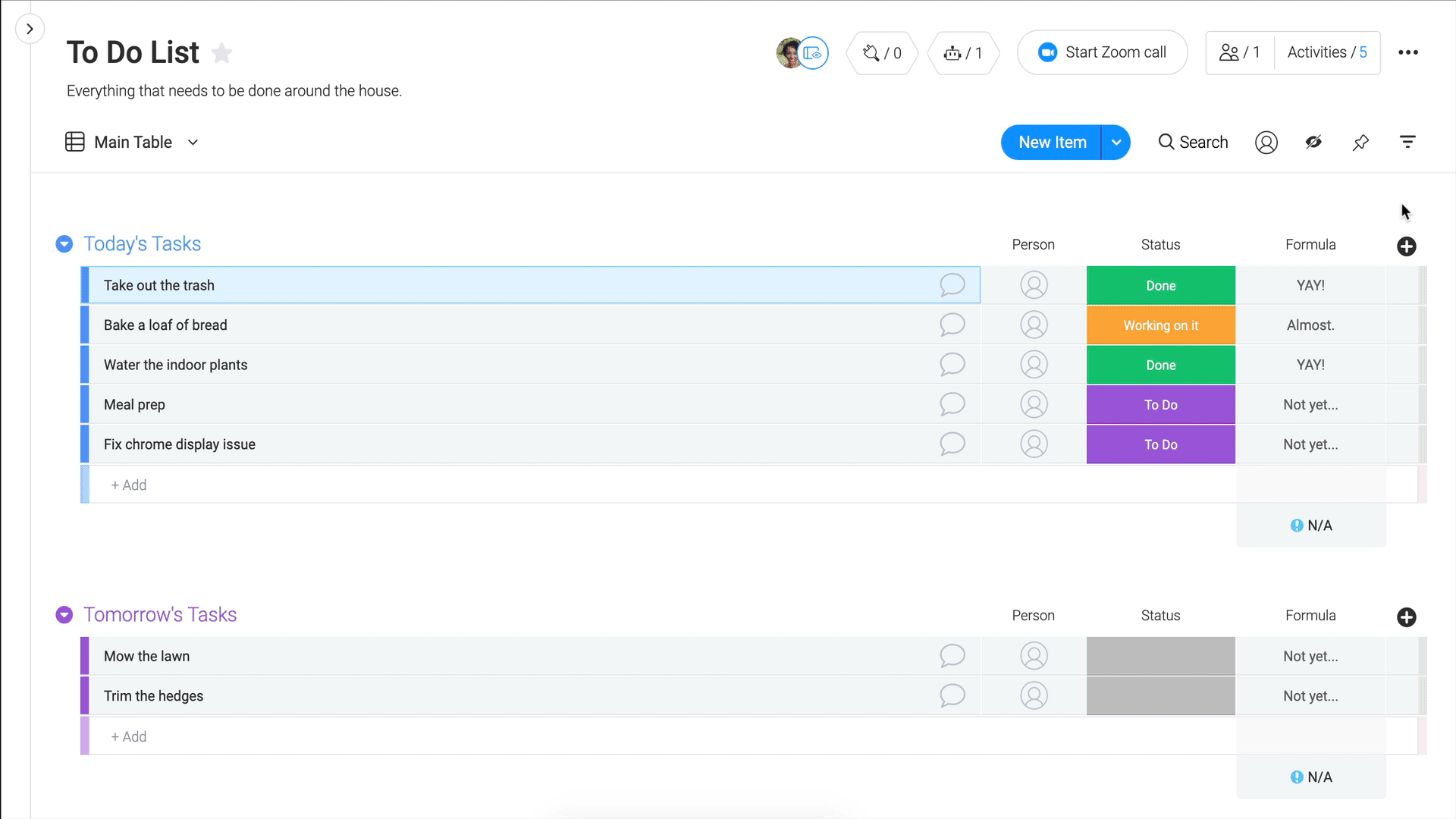Collapse the Tomorrow's Tasks group
This screenshot has width=1456, height=819.
[x=64, y=615]
